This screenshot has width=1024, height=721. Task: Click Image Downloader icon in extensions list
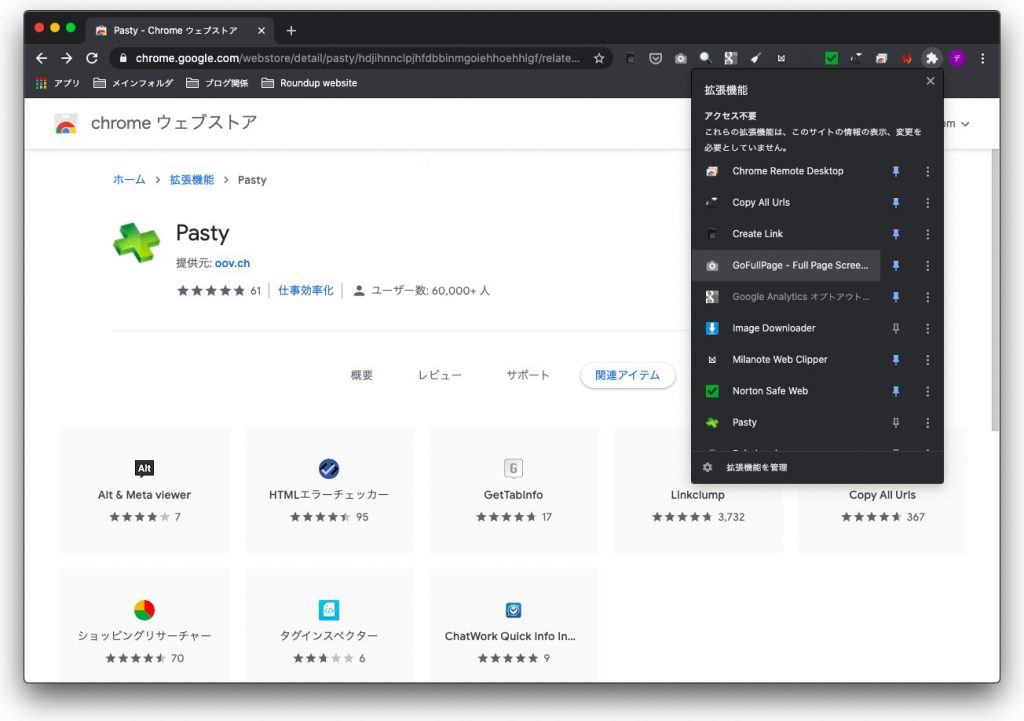coord(712,328)
